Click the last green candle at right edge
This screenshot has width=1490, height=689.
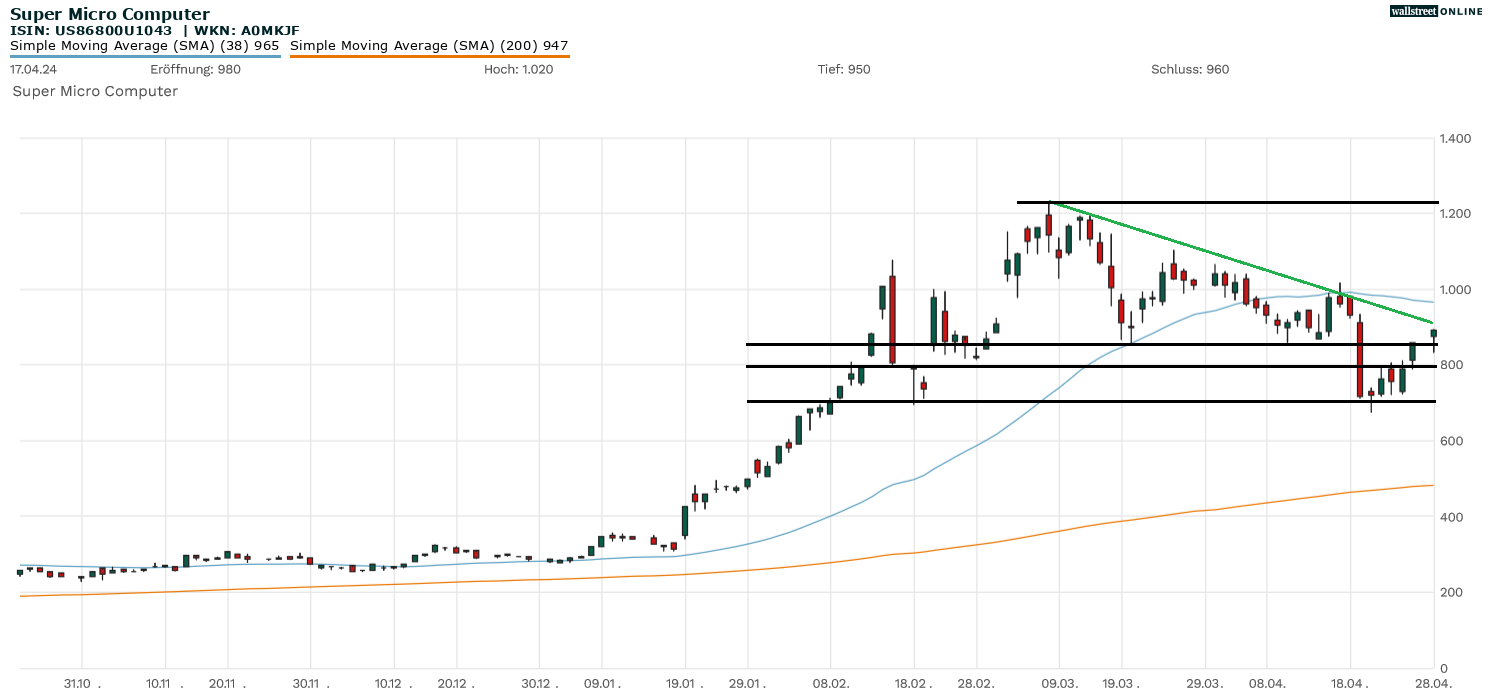[1433, 335]
